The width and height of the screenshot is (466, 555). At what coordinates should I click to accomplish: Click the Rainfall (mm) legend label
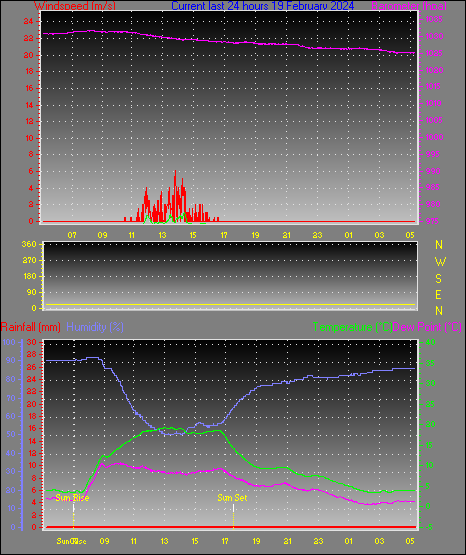tap(30, 327)
